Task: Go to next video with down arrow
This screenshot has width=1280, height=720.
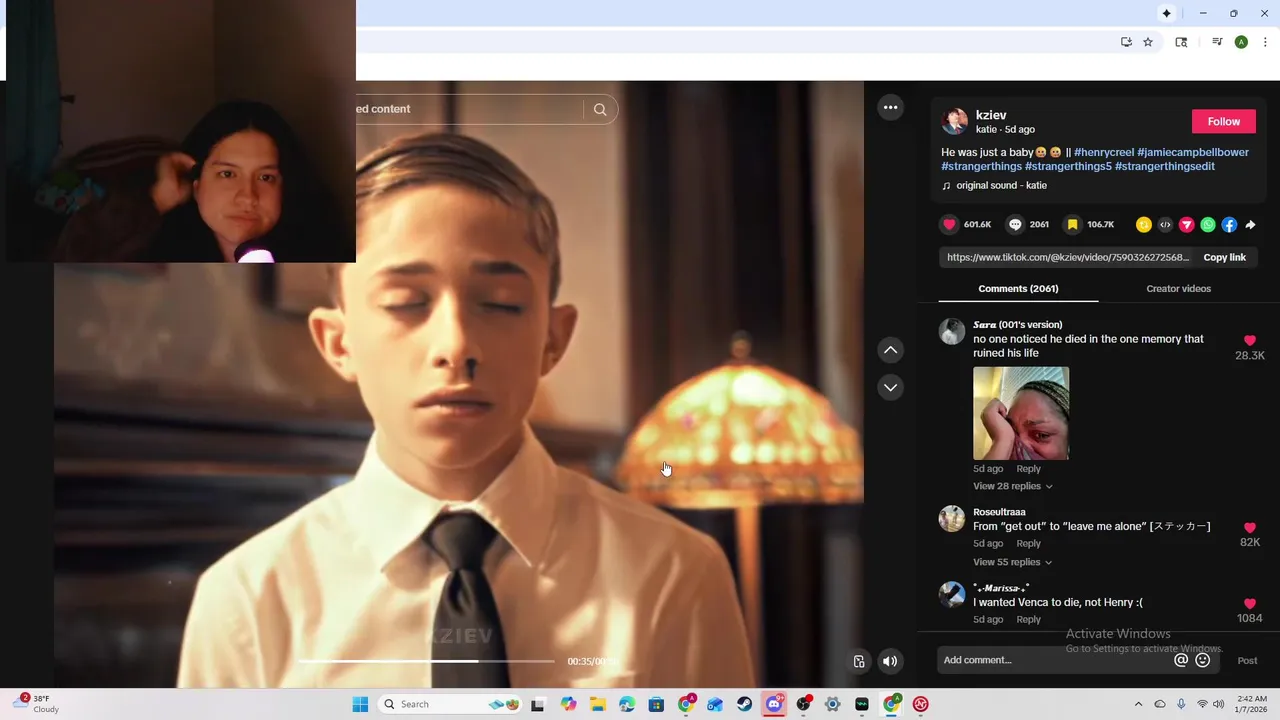Action: 890,387
